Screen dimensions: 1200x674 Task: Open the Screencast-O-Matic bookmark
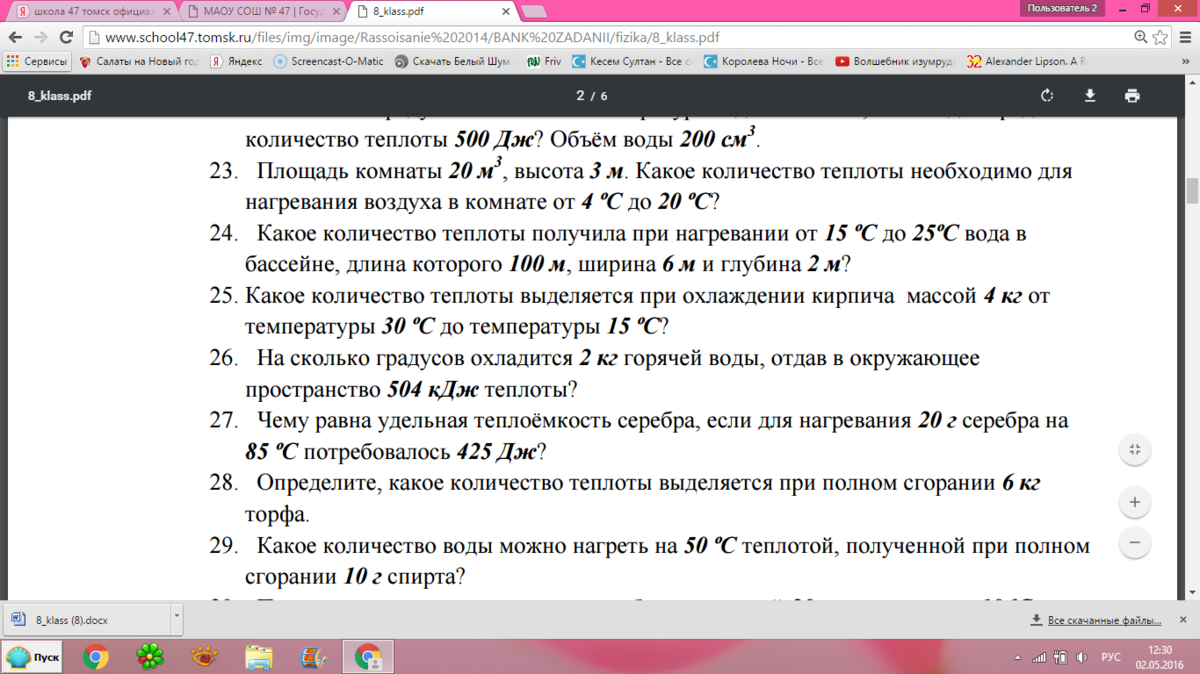click(x=329, y=61)
